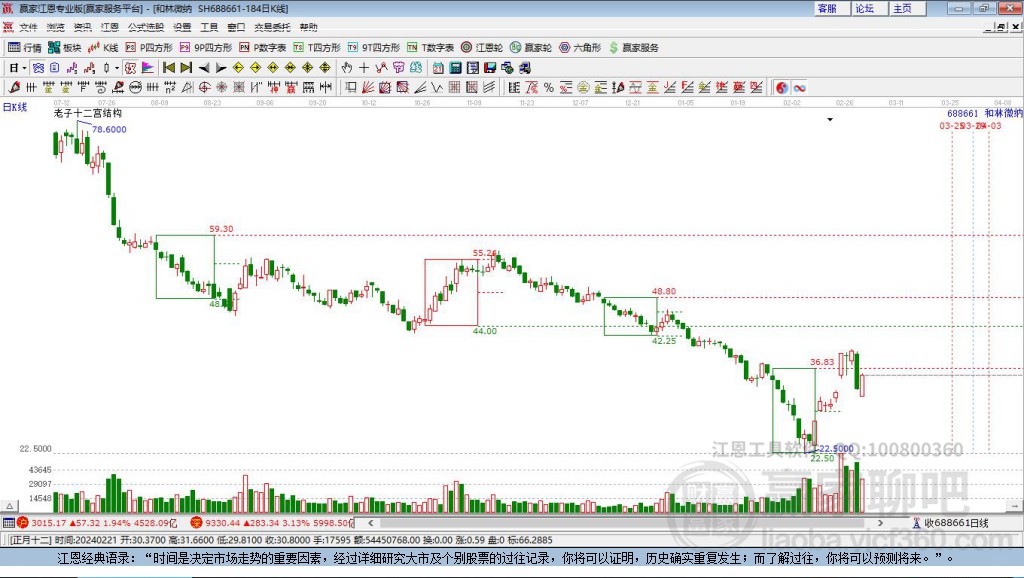Viewport: 1024px width, 578px height.
Task: Open the 六角形 hexagon tool
Action: coord(580,48)
